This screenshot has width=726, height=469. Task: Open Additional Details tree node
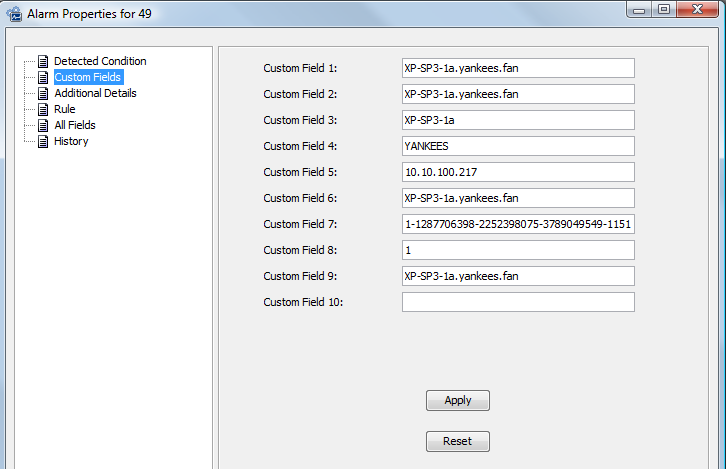(95, 94)
